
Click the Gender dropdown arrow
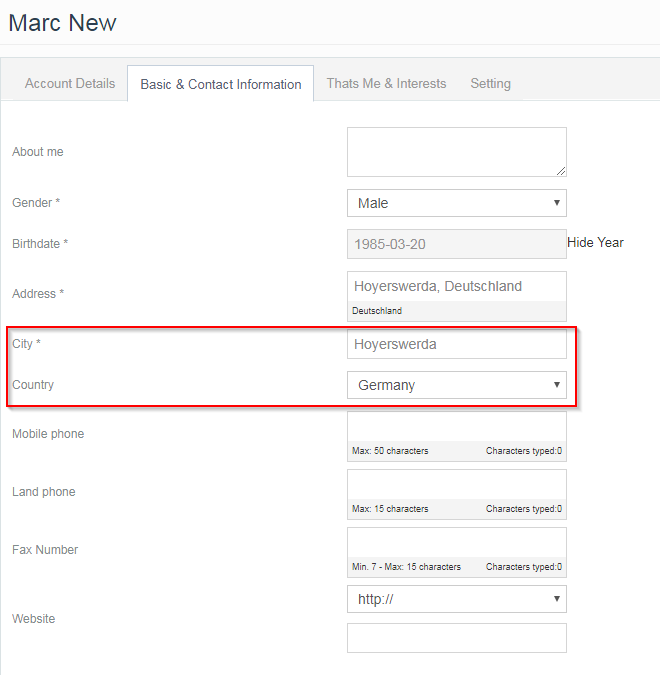point(557,203)
